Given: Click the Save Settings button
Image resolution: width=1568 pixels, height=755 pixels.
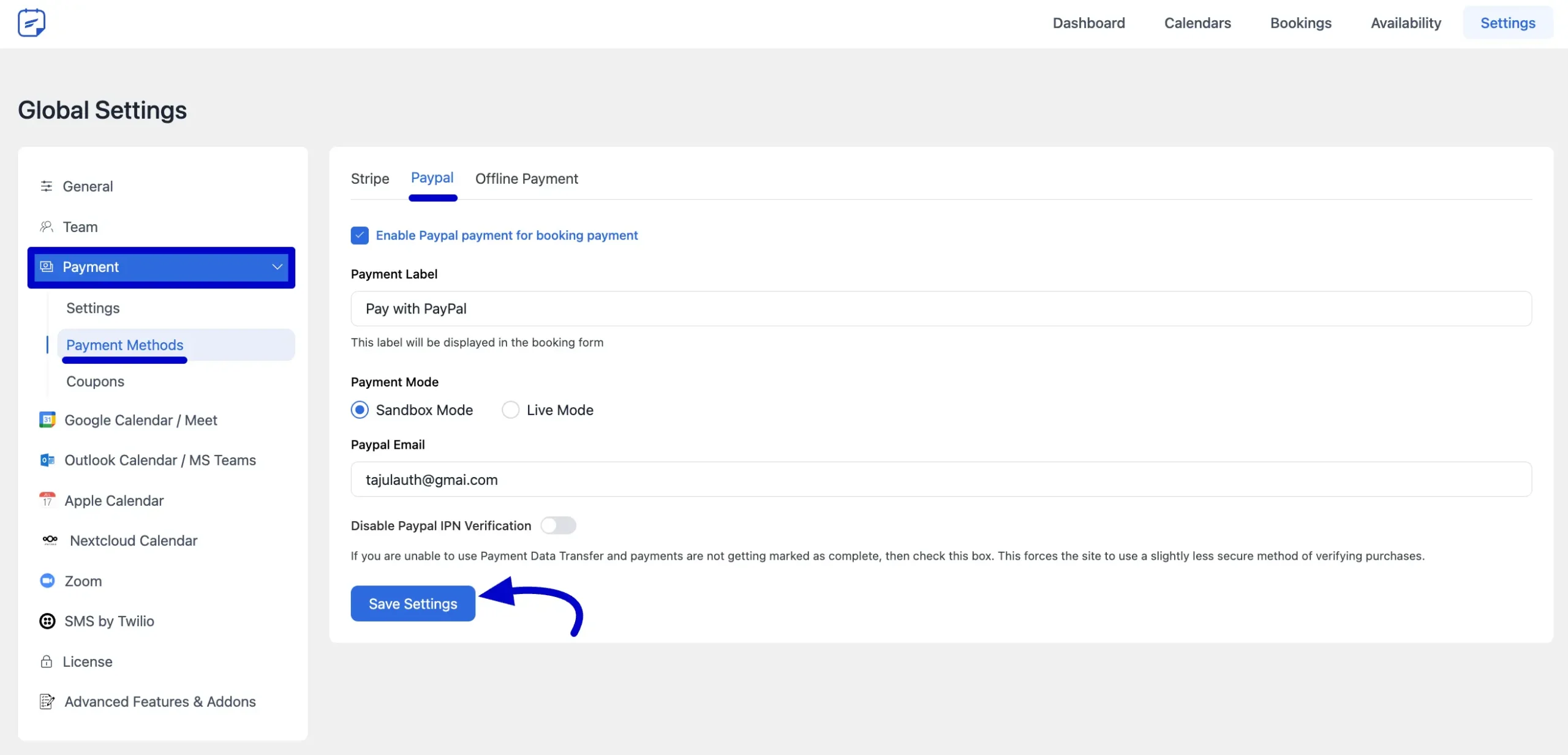Looking at the screenshot, I should (x=413, y=603).
